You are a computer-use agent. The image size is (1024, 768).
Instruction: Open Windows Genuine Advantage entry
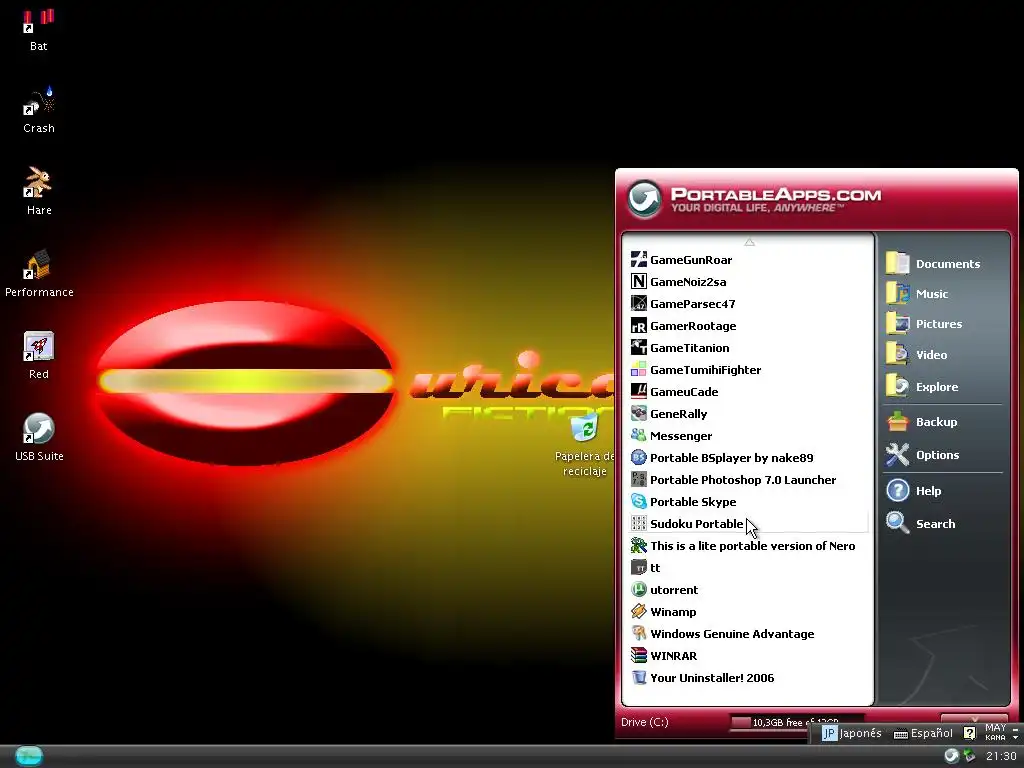pyautogui.click(x=748, y=633)
